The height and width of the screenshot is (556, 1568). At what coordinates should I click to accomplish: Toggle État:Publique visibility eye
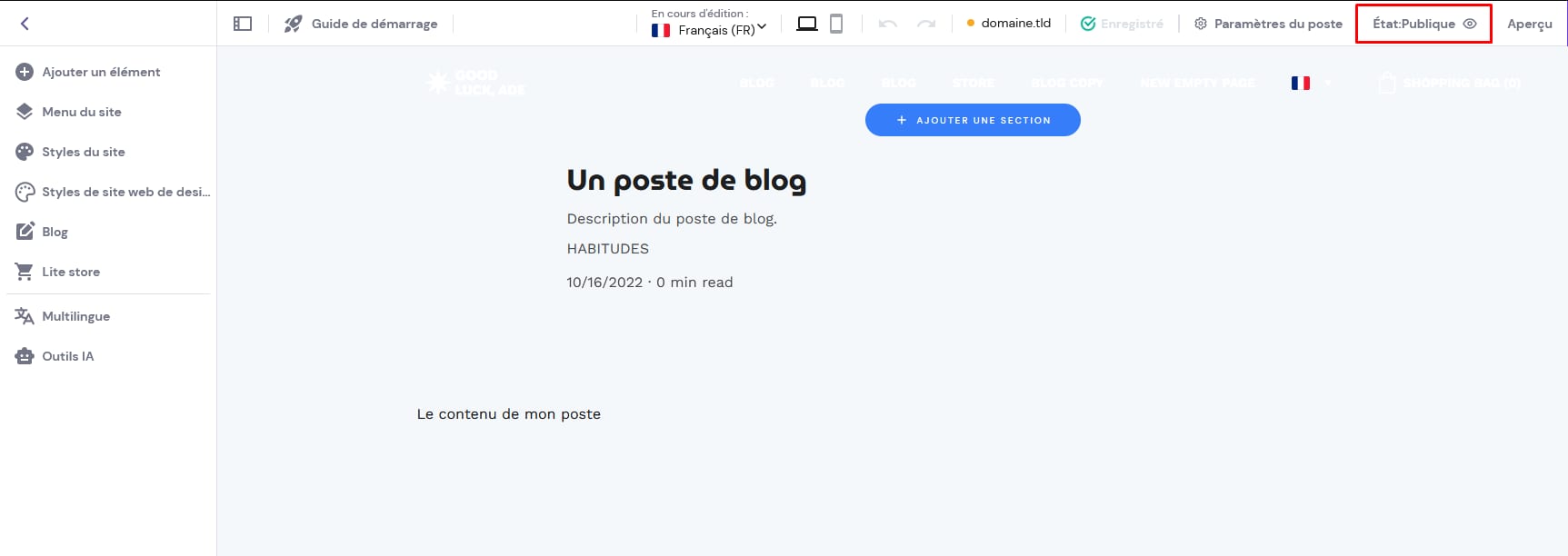pos(1470,24)
